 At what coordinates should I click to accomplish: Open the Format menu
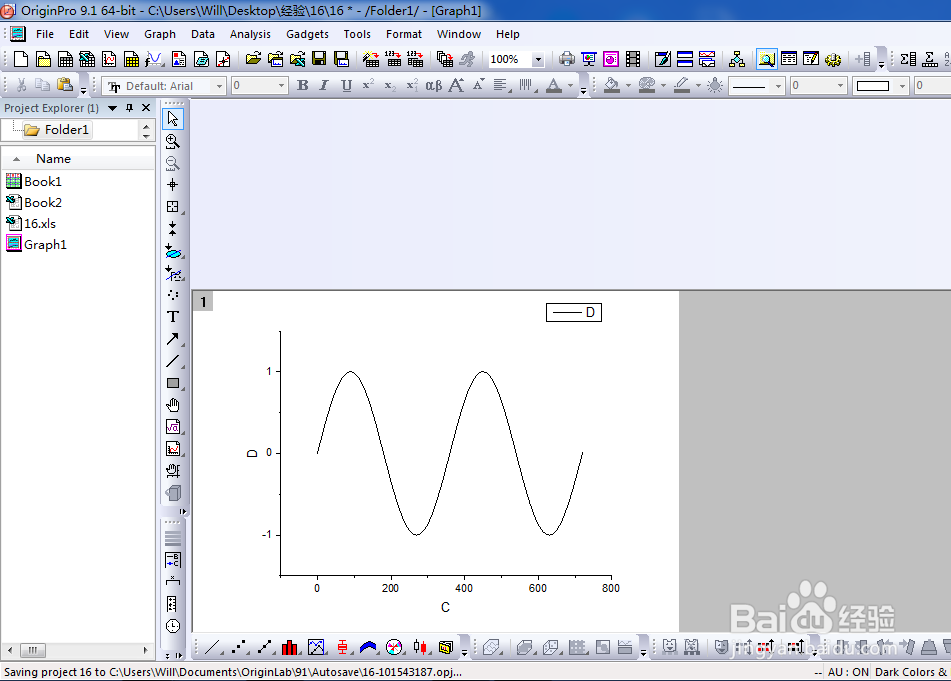pyautogui.click(x=403, y=34)
